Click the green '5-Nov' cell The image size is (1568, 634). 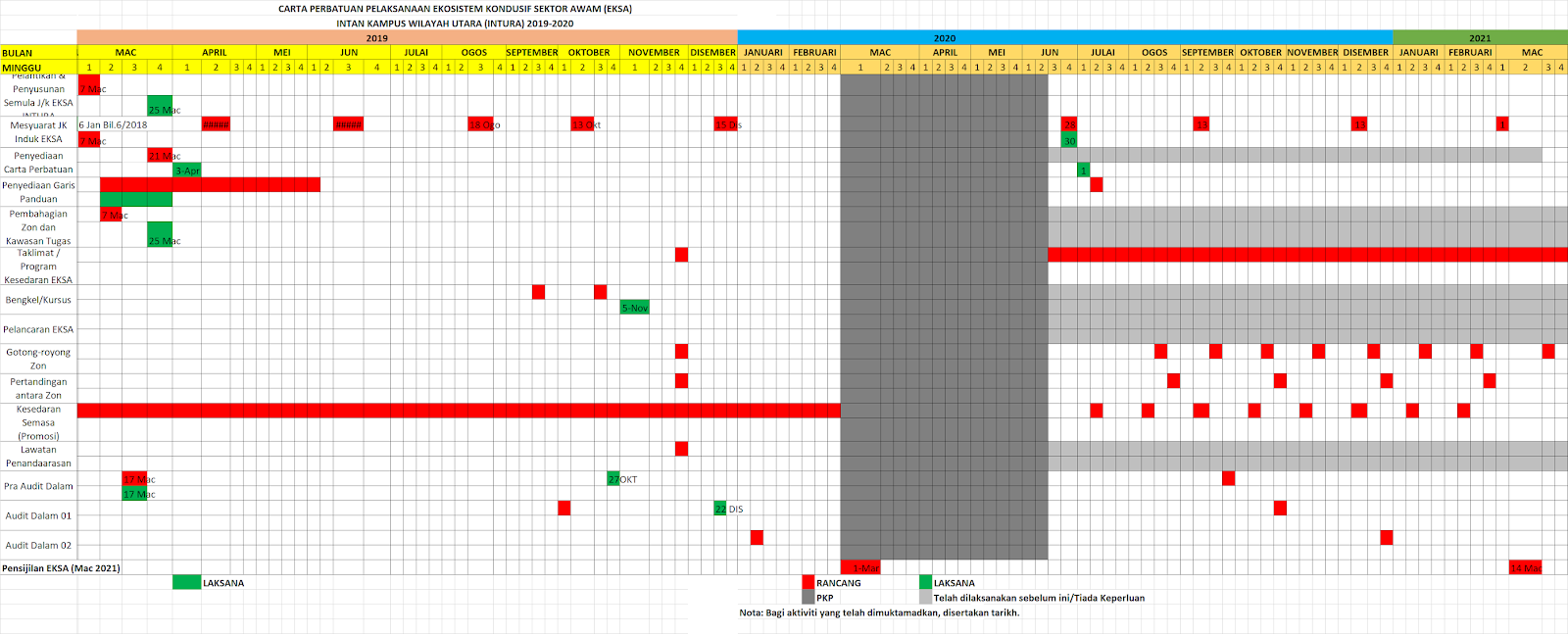click(634, 308)
